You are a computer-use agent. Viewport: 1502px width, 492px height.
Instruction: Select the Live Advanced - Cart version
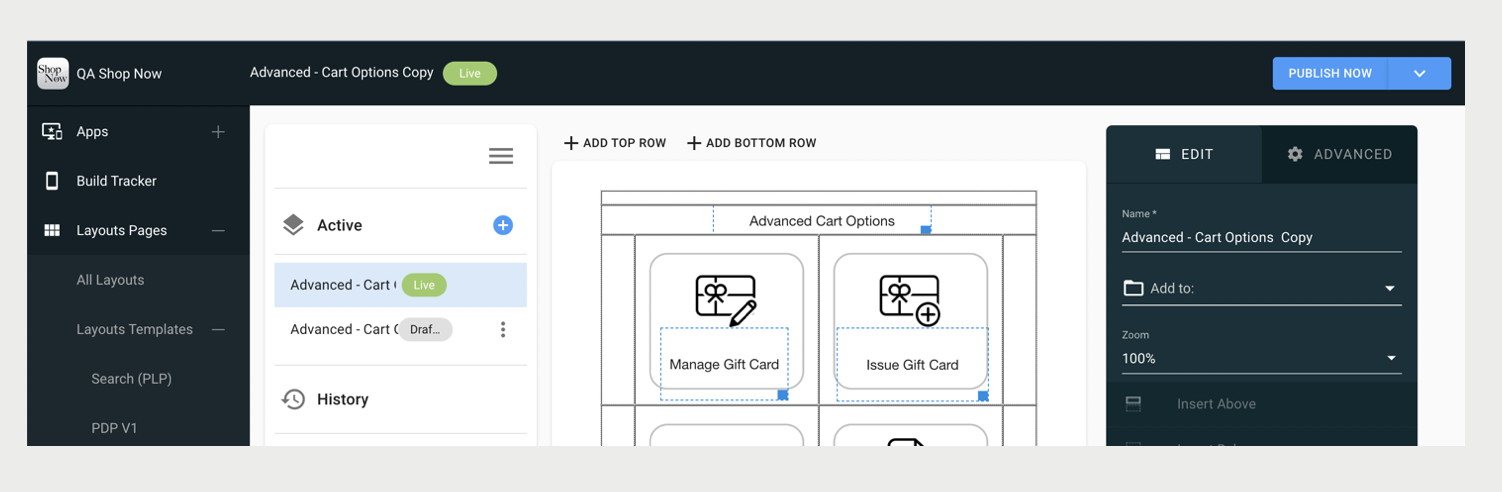click(x=400, y=285)
